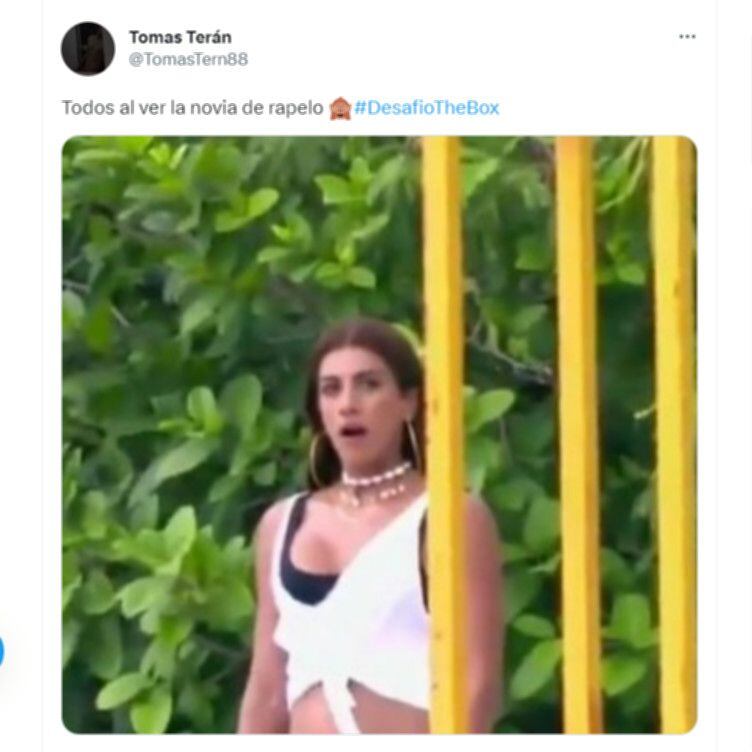
Task: Open the #DesafioTheBox hashtag
Action: pos(426,107)
